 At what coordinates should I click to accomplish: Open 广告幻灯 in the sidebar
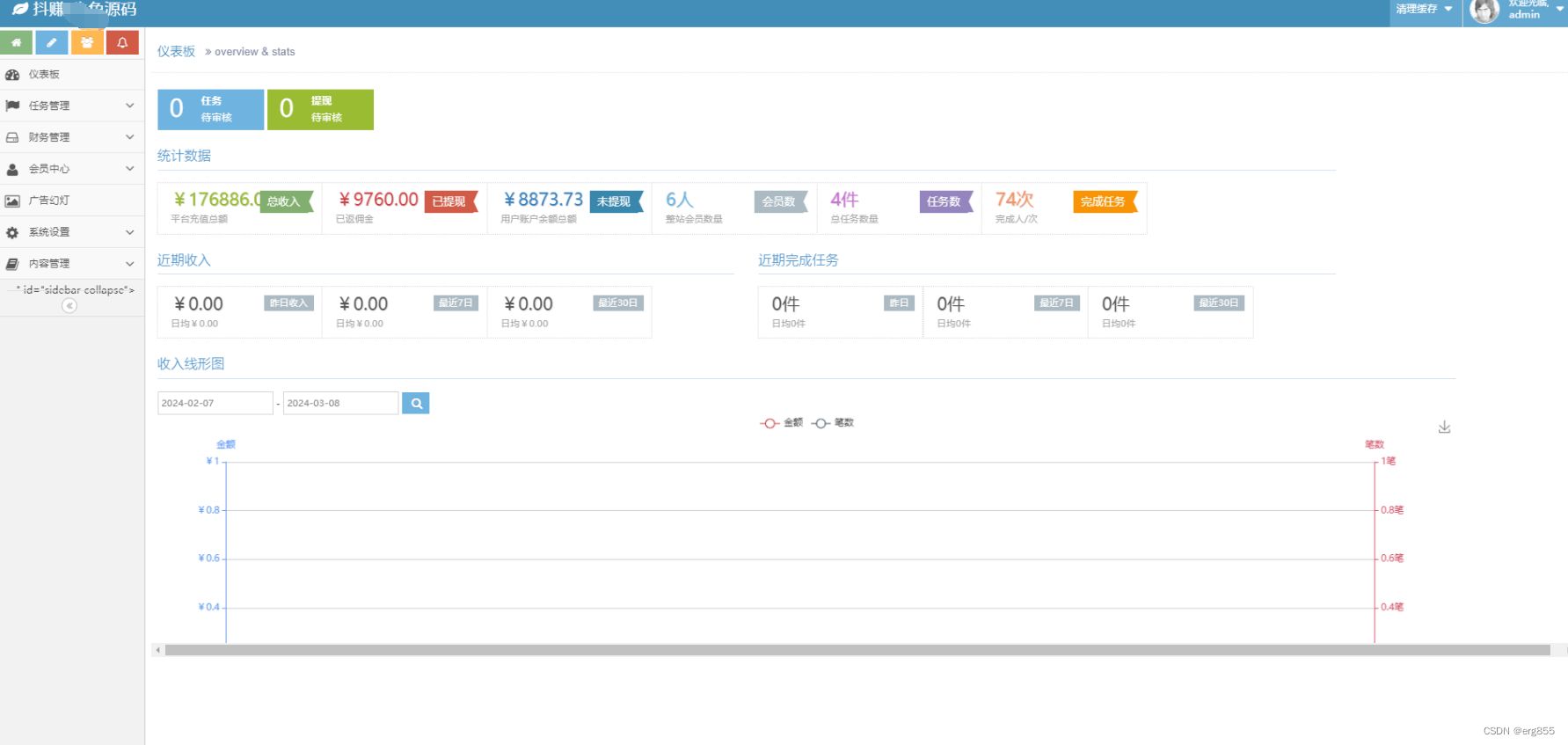(x=49, y=201)
